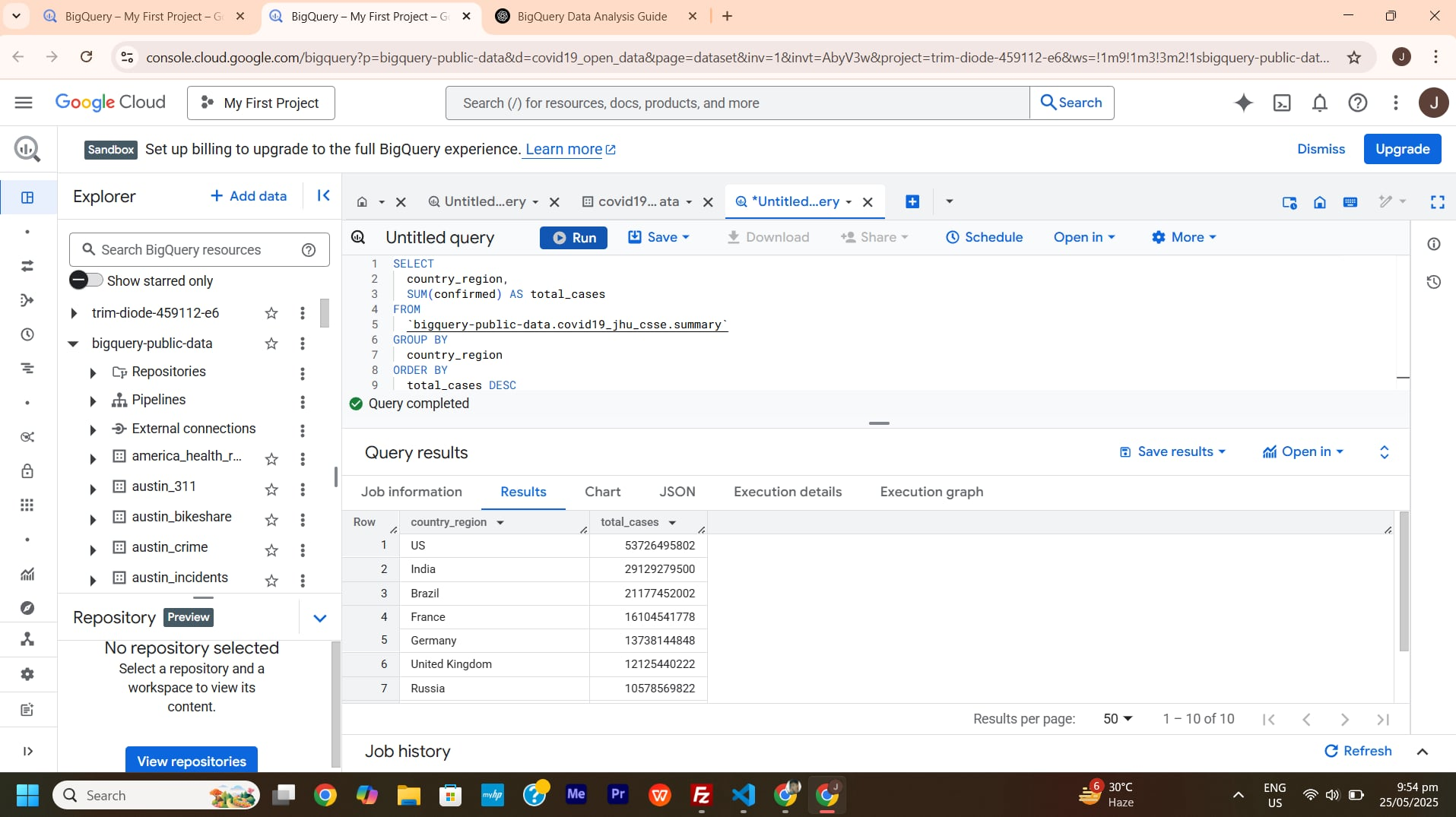Open the Save results dropdown
The width and height of the screenshot is (1456, 817).
1172,451
